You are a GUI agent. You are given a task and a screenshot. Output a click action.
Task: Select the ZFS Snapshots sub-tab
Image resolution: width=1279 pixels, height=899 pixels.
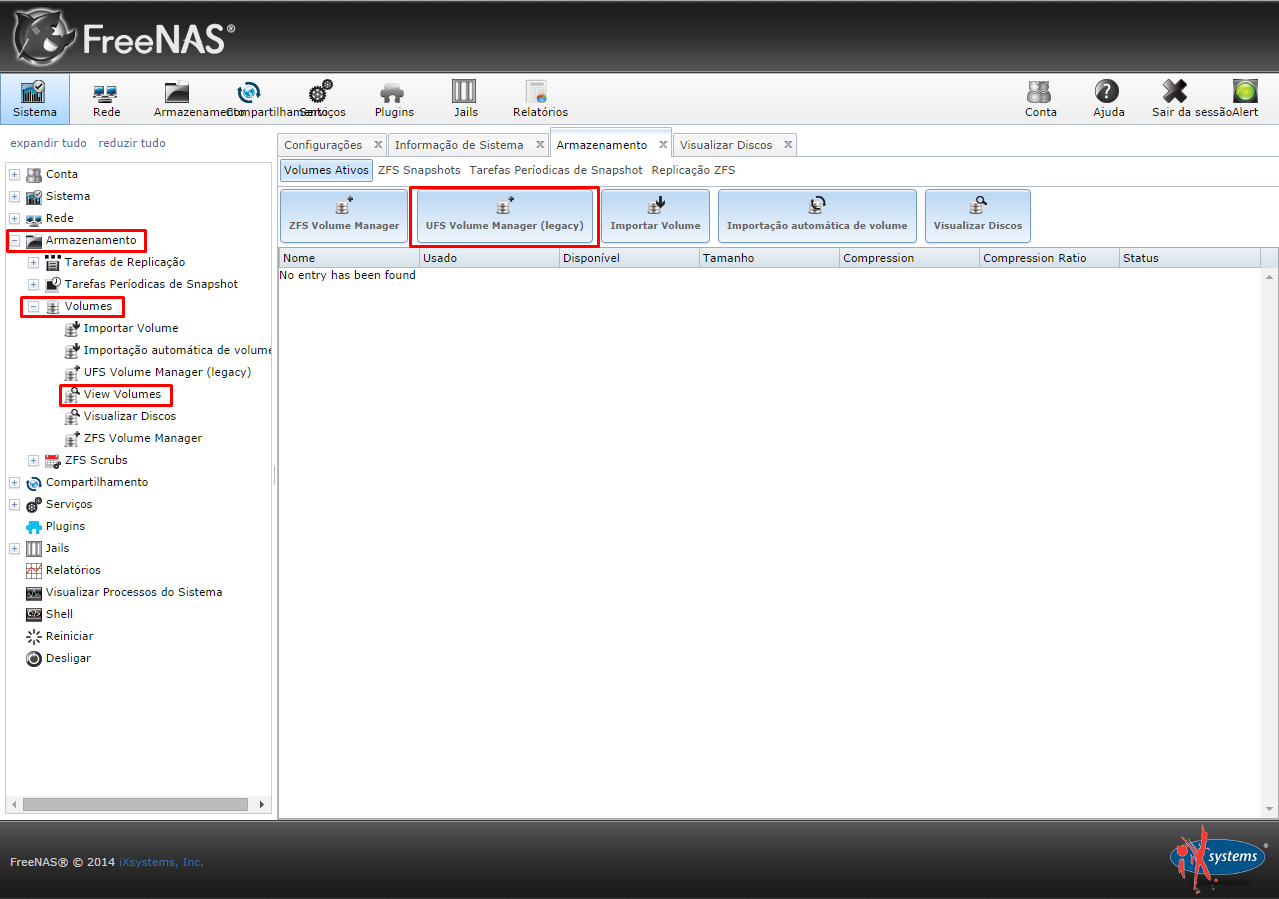[419, 170]
